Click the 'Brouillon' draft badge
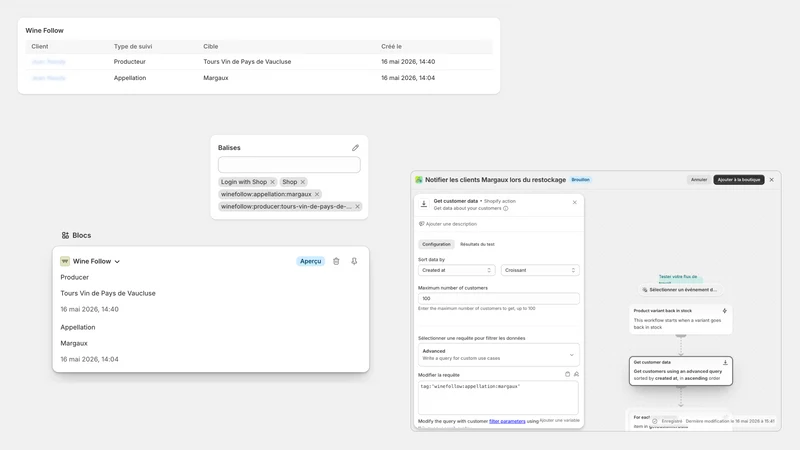This screenshot has width=800, height=450. pyautogui.click(x=580, y=180)
